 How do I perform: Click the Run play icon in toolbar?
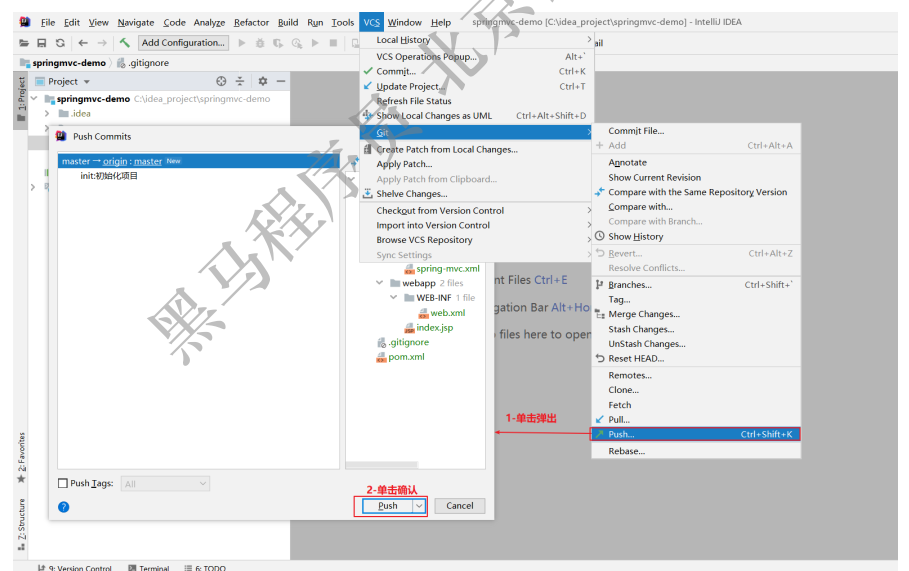[242, 43]
